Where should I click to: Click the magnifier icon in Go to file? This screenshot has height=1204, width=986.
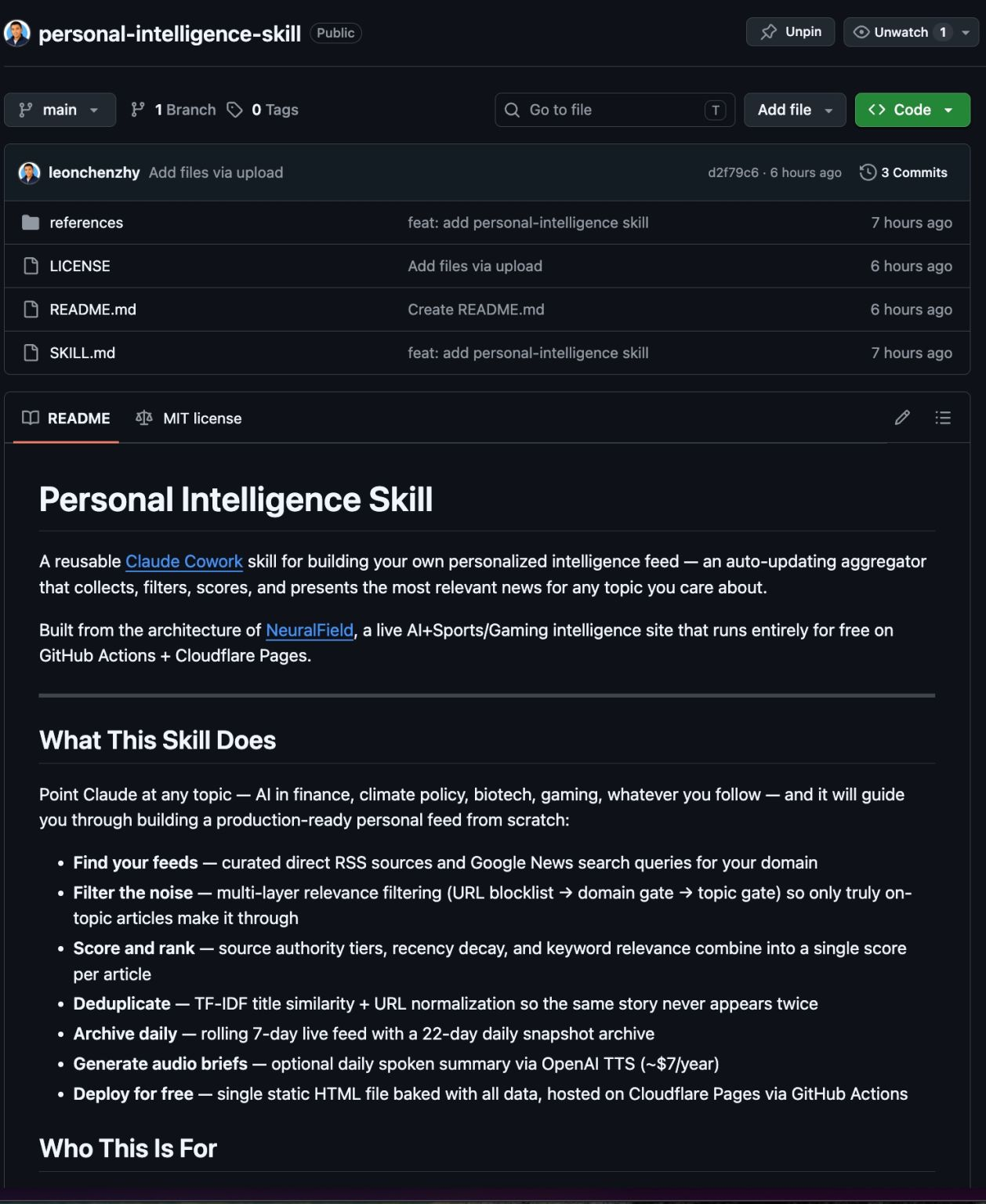[513, 110]
